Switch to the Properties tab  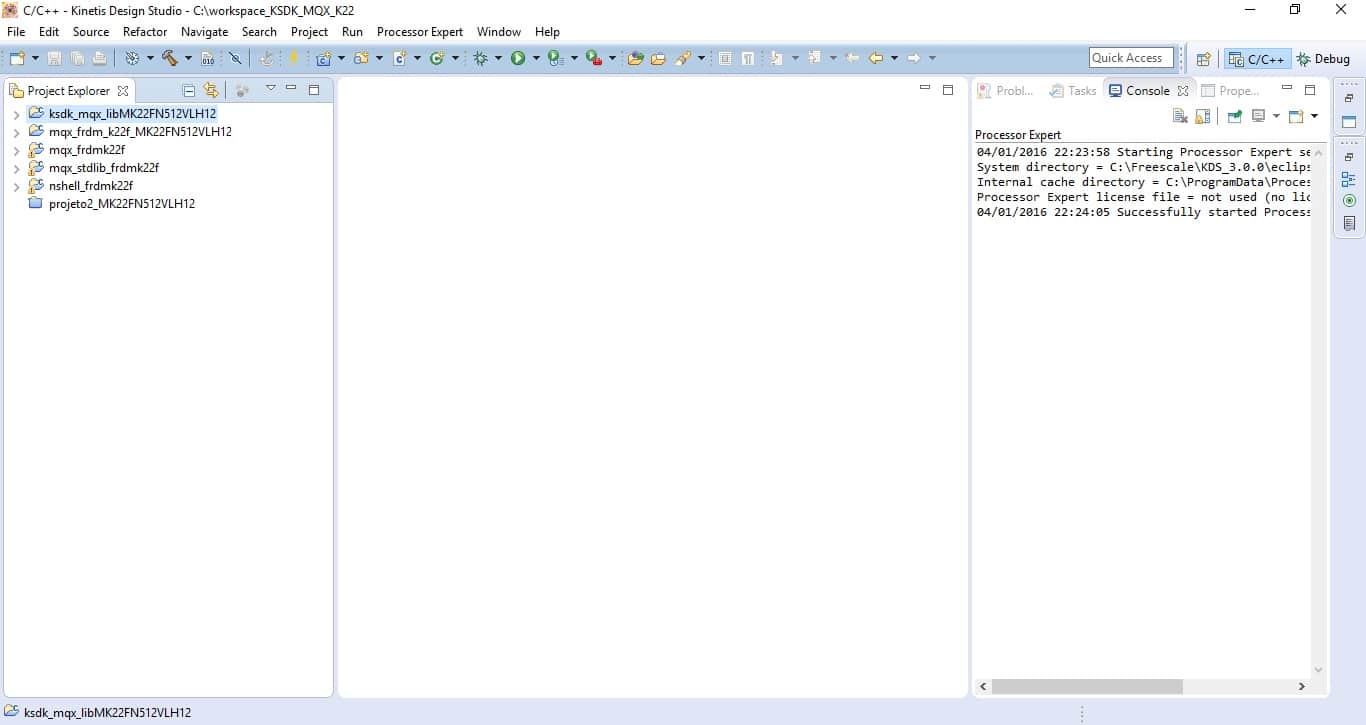(x=1231, y=90)
